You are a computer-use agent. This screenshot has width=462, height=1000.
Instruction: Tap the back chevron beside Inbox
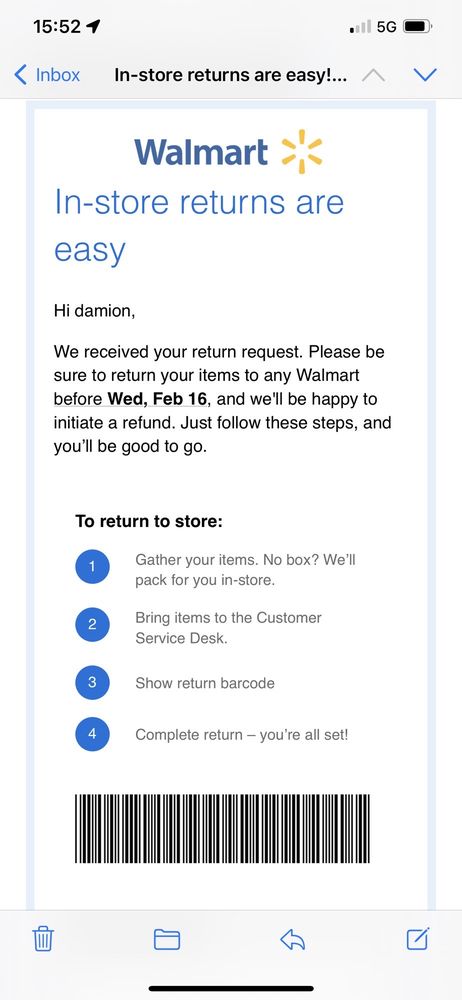(x=20, y=75)
